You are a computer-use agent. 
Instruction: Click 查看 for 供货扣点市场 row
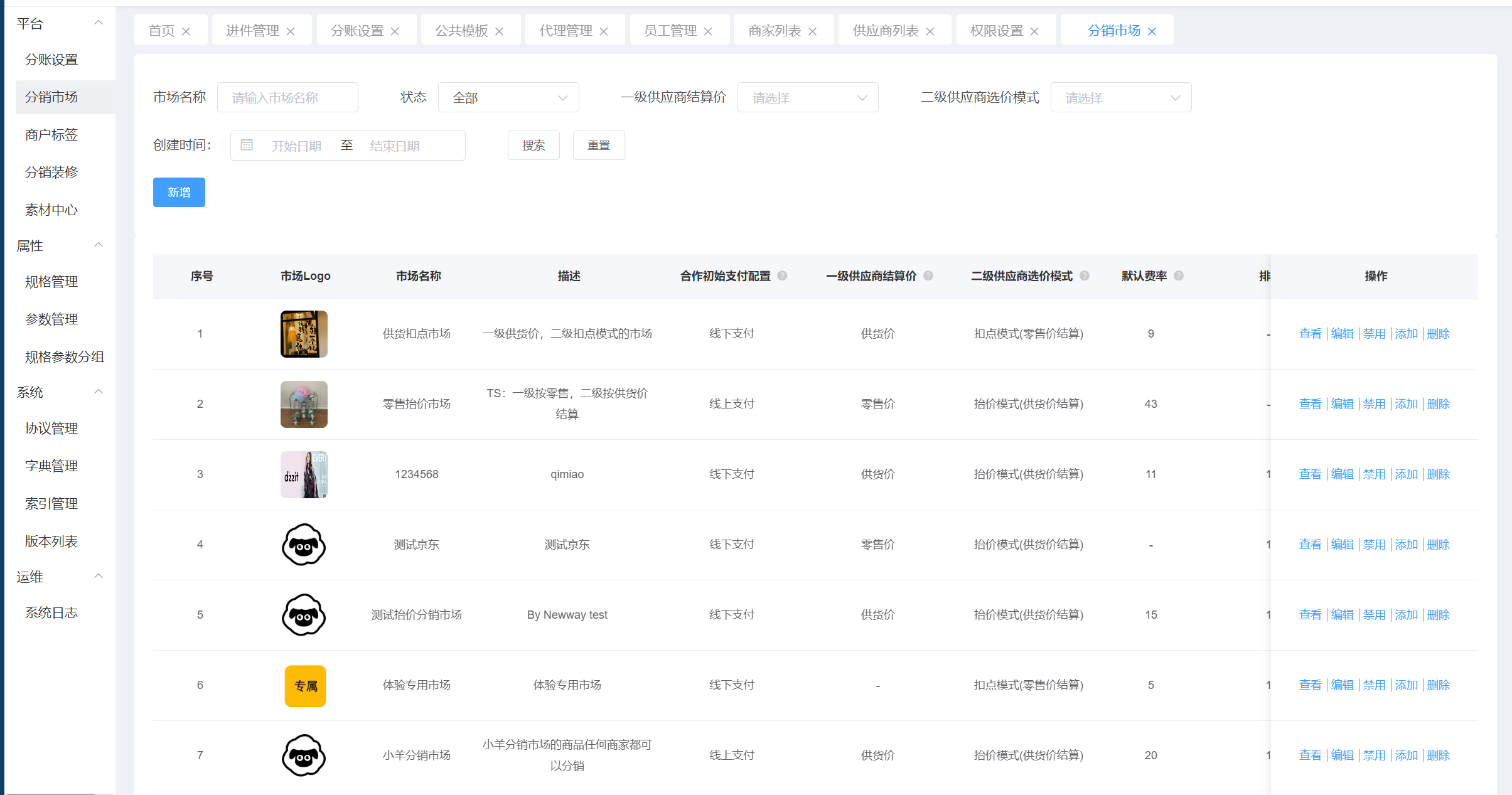click(1310, 334)
